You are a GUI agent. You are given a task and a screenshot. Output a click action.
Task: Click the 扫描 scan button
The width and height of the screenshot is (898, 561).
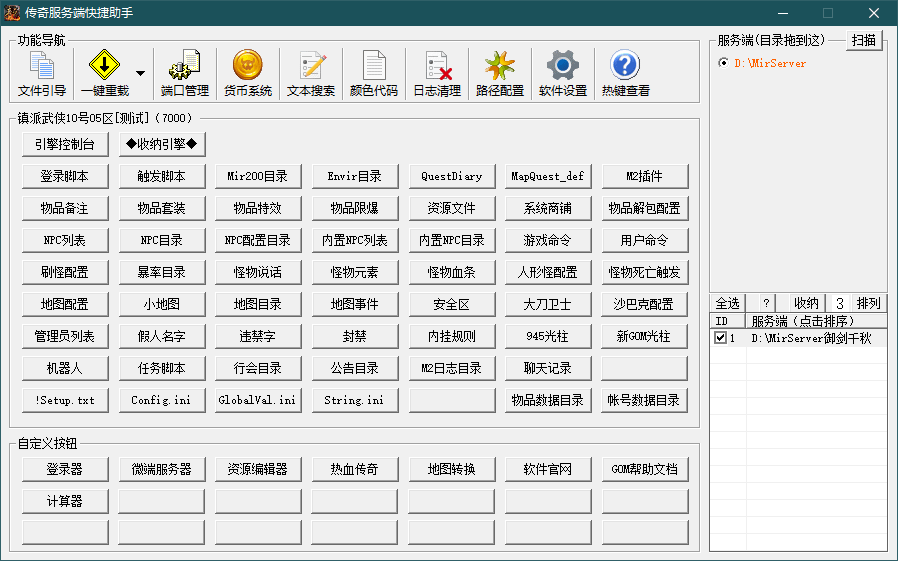[x=864, y=40]
